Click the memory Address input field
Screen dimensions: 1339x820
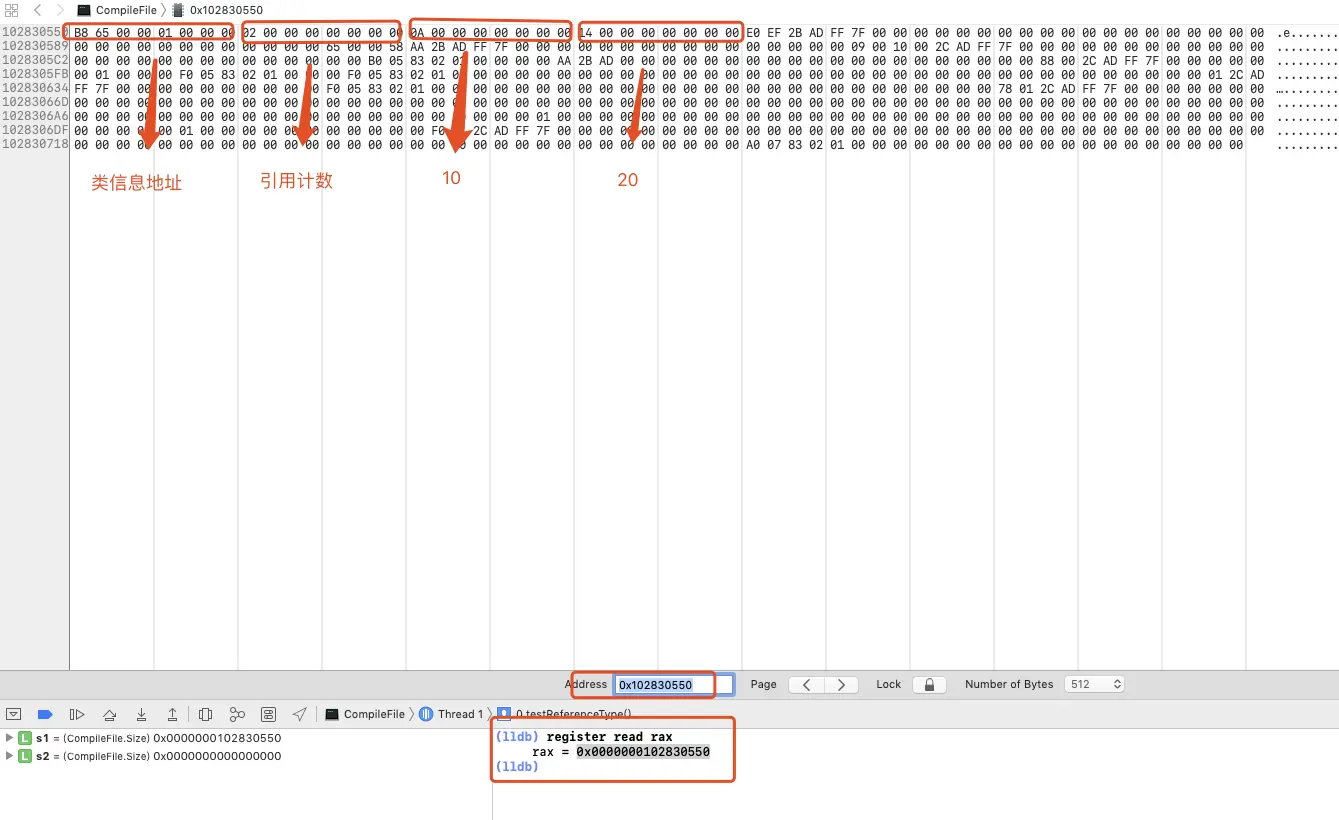click(x=673, y=685)
